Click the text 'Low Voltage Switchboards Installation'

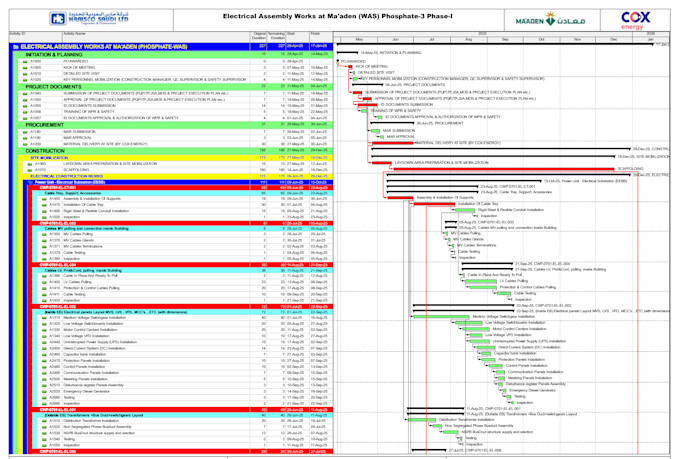93,324
